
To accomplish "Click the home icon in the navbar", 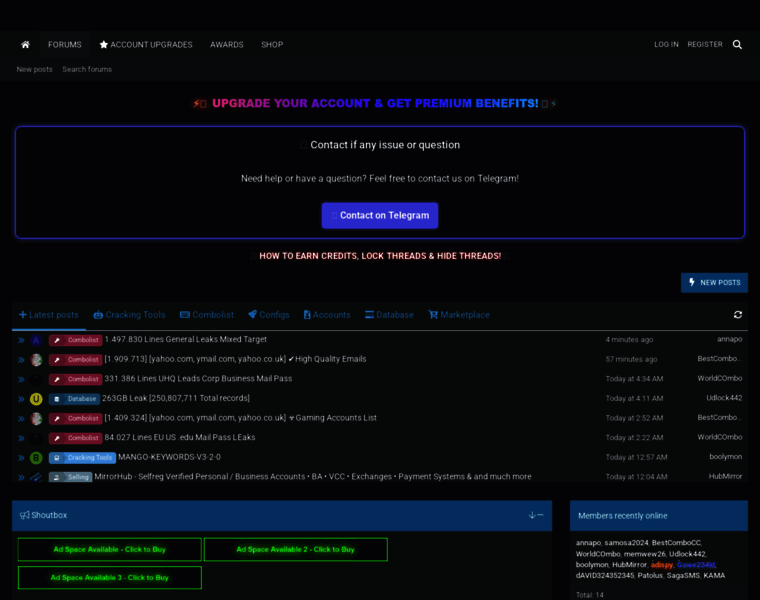I will [x=25, y=45].
